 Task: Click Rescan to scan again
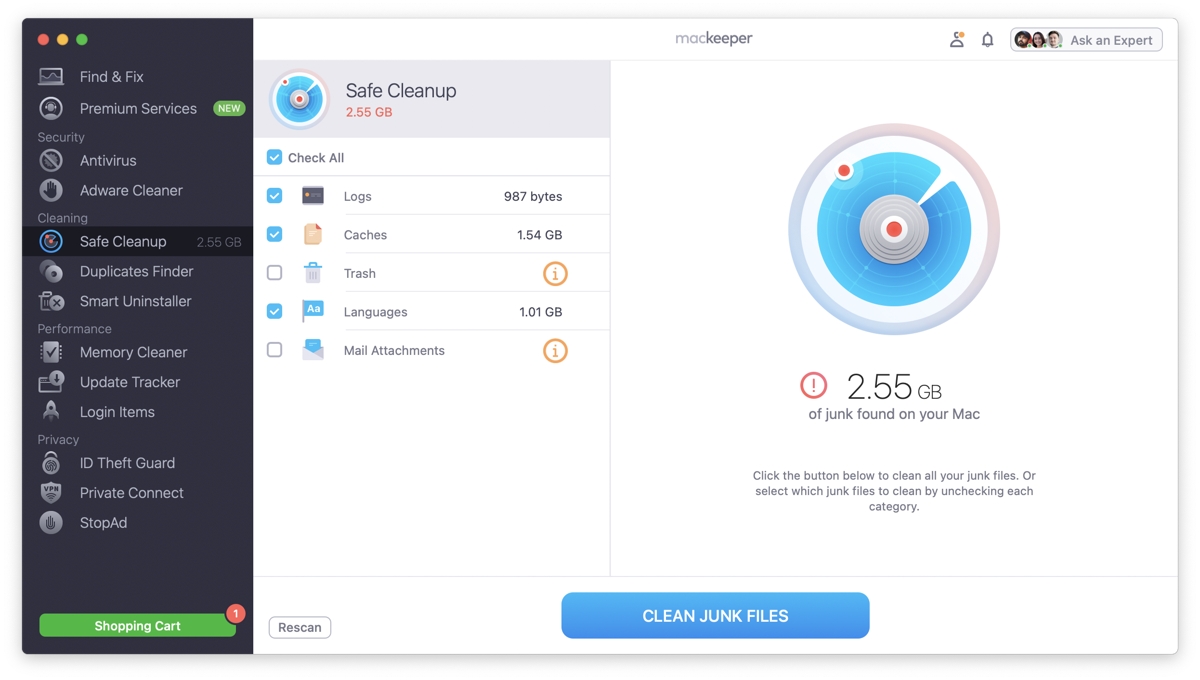point(299,627)
